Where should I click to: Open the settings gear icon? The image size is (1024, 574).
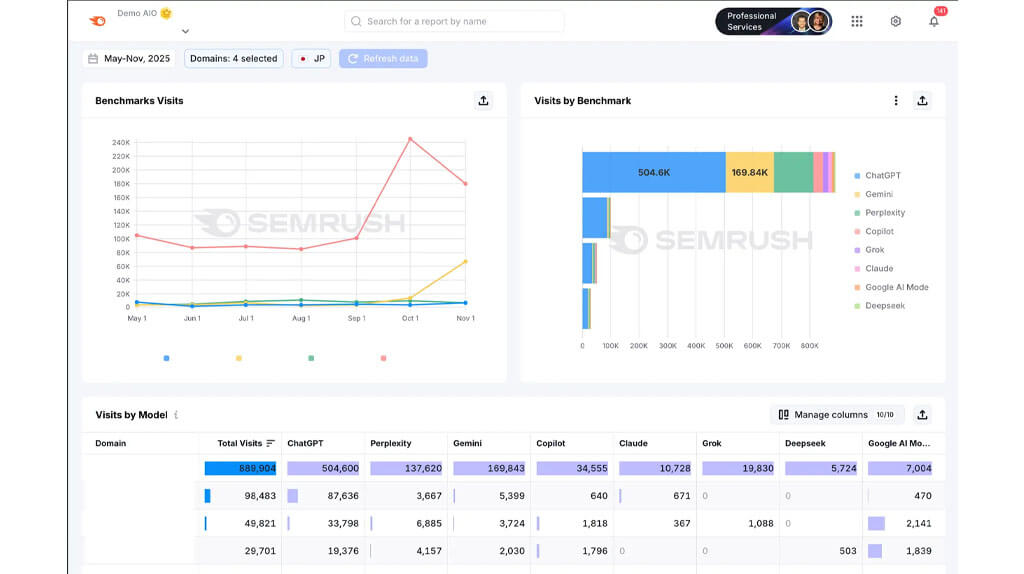[895, 21]
